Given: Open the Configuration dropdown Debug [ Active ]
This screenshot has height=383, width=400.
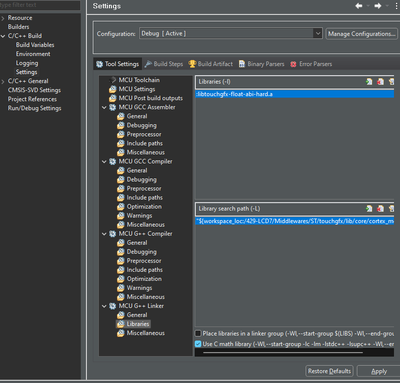Looking at the screenshot, I should 231,33.
